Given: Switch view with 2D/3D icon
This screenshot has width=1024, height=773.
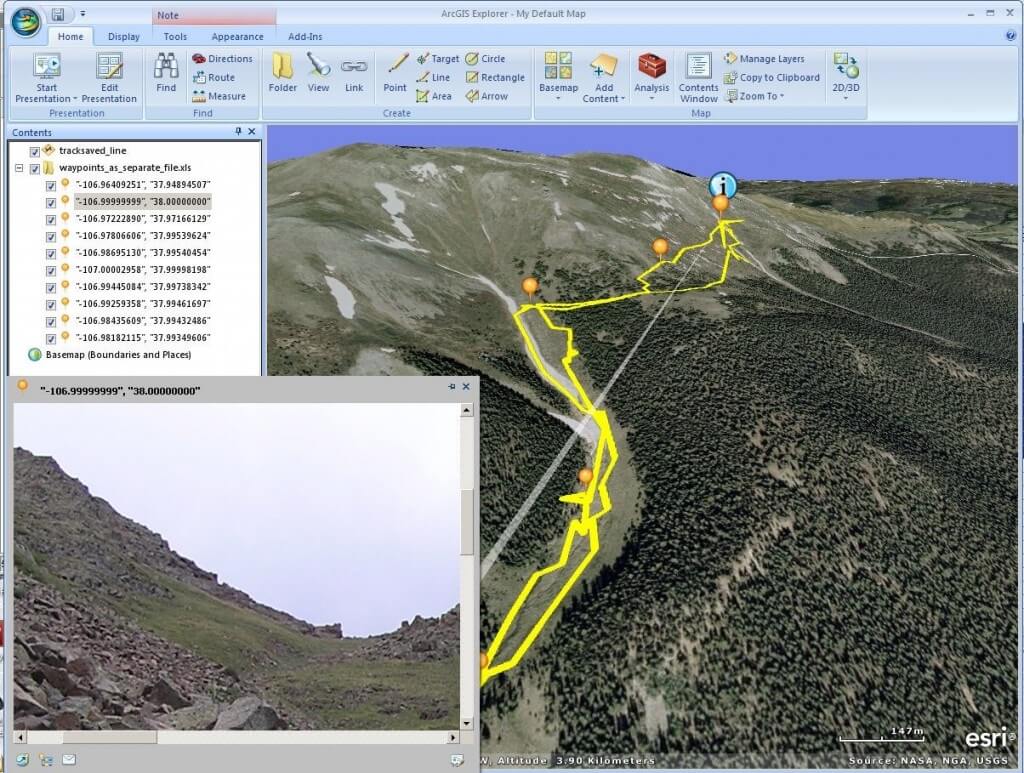Looking at the screenshot, I should point(846,76).
